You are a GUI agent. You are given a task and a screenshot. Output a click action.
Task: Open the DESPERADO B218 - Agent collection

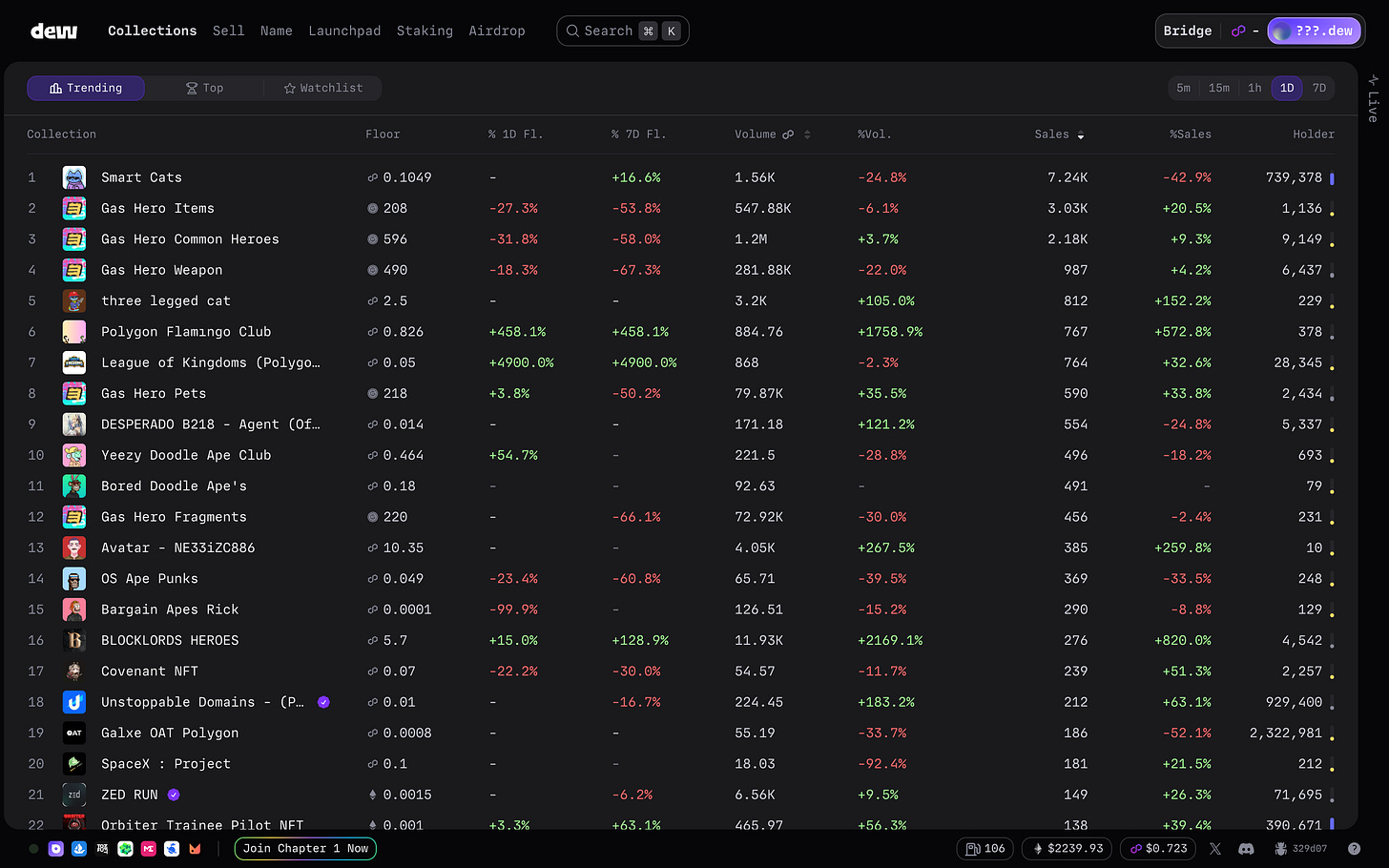point(211,424)
